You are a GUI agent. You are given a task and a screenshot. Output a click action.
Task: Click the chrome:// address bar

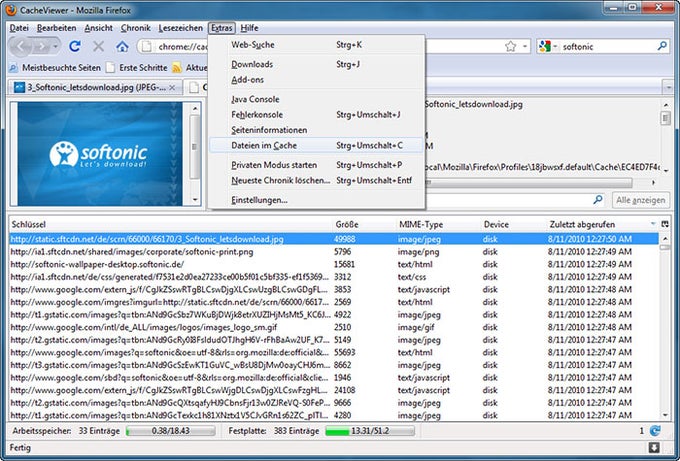[x=182, y=46]
